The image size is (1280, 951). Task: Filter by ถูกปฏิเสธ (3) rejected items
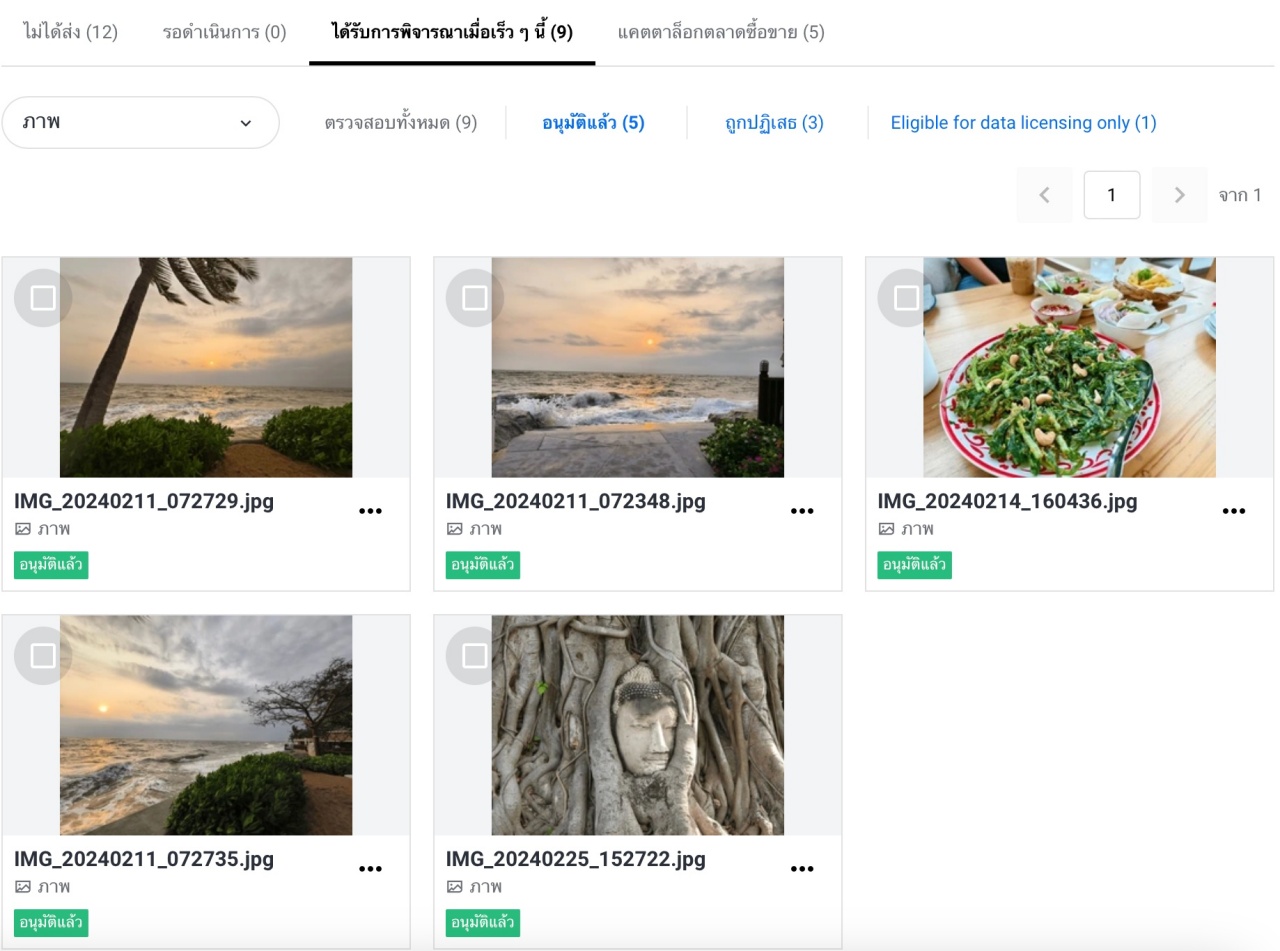click(774, 123)
